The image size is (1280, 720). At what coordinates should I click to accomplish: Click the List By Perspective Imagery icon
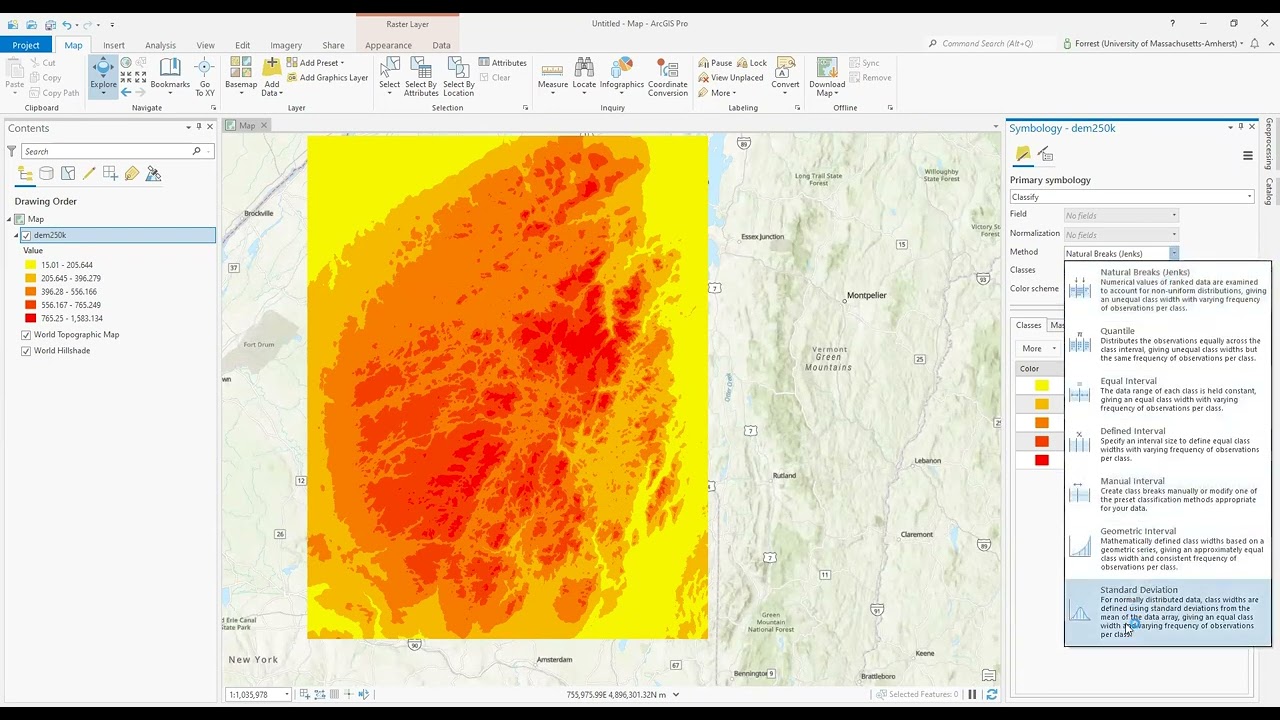(153, 174)
